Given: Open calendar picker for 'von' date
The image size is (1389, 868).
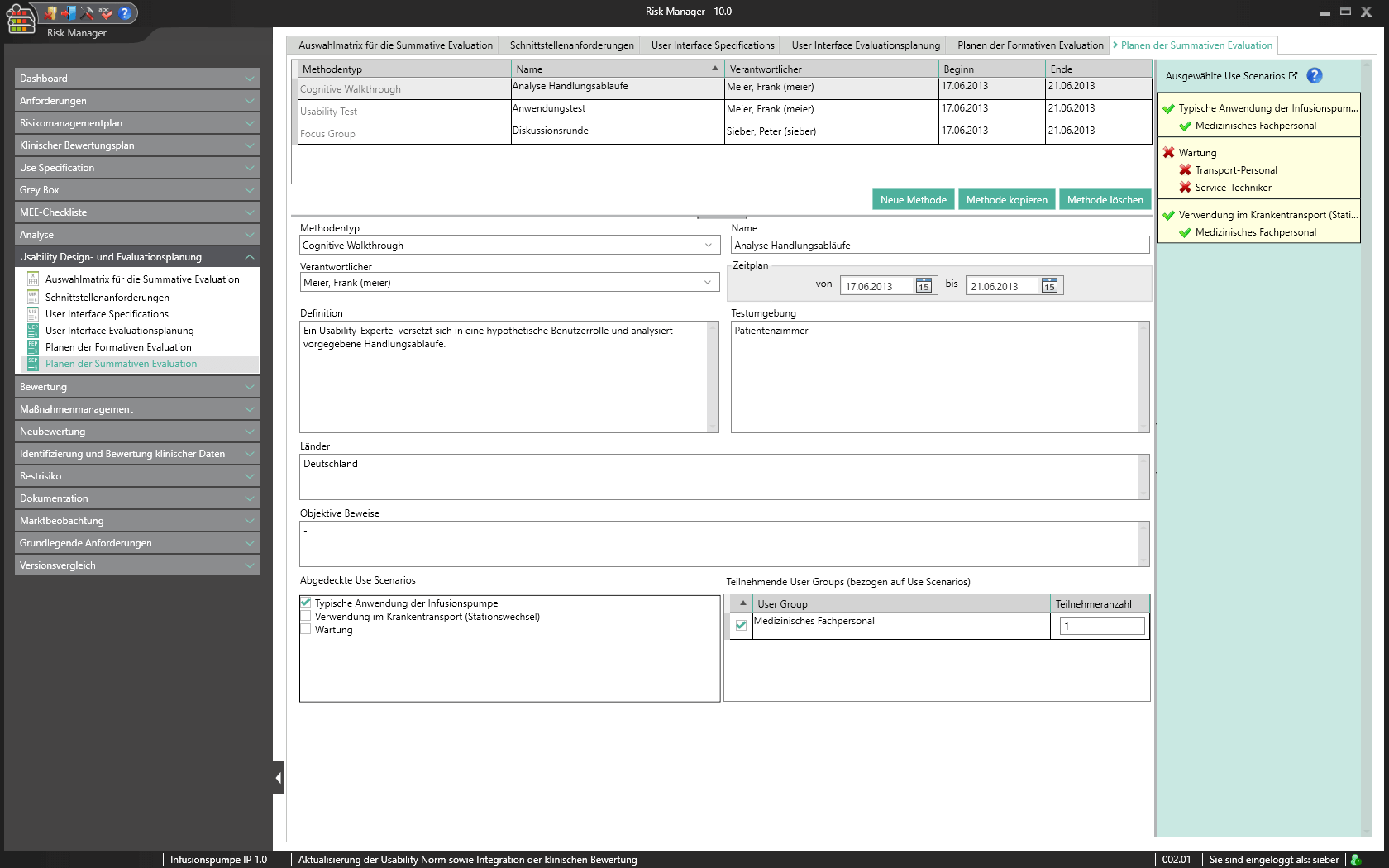Looking at the screenshot, I should pos(924,286).
